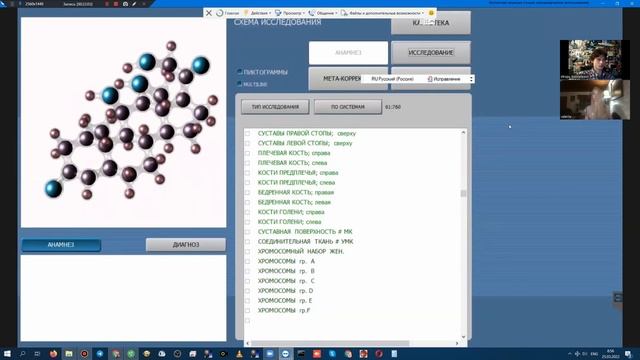
Task: Click the pen annotate icon in top recording bar
Action: [134, 4]
